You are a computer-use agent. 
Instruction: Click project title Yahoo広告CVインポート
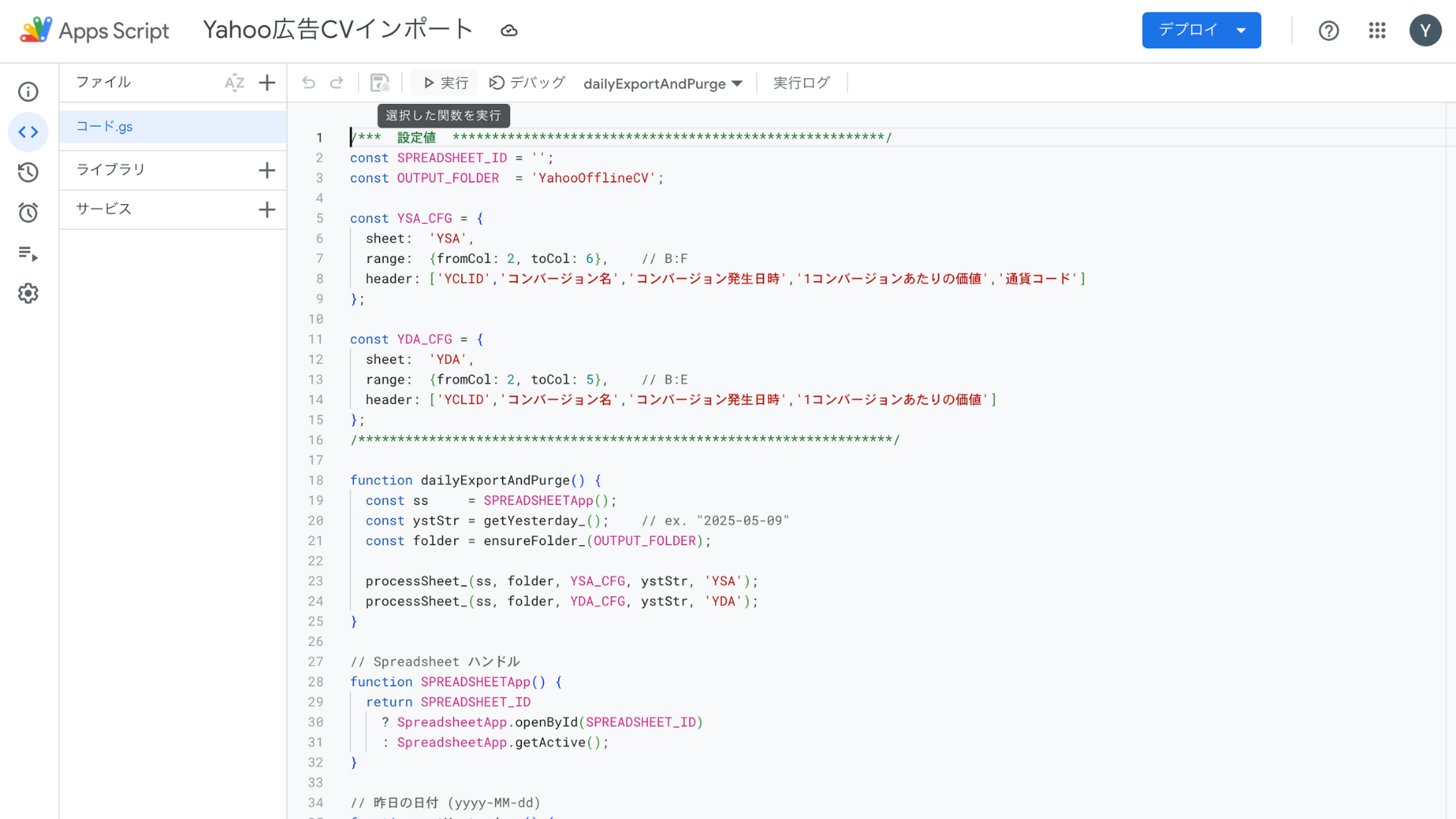click(x=338, y=30)
